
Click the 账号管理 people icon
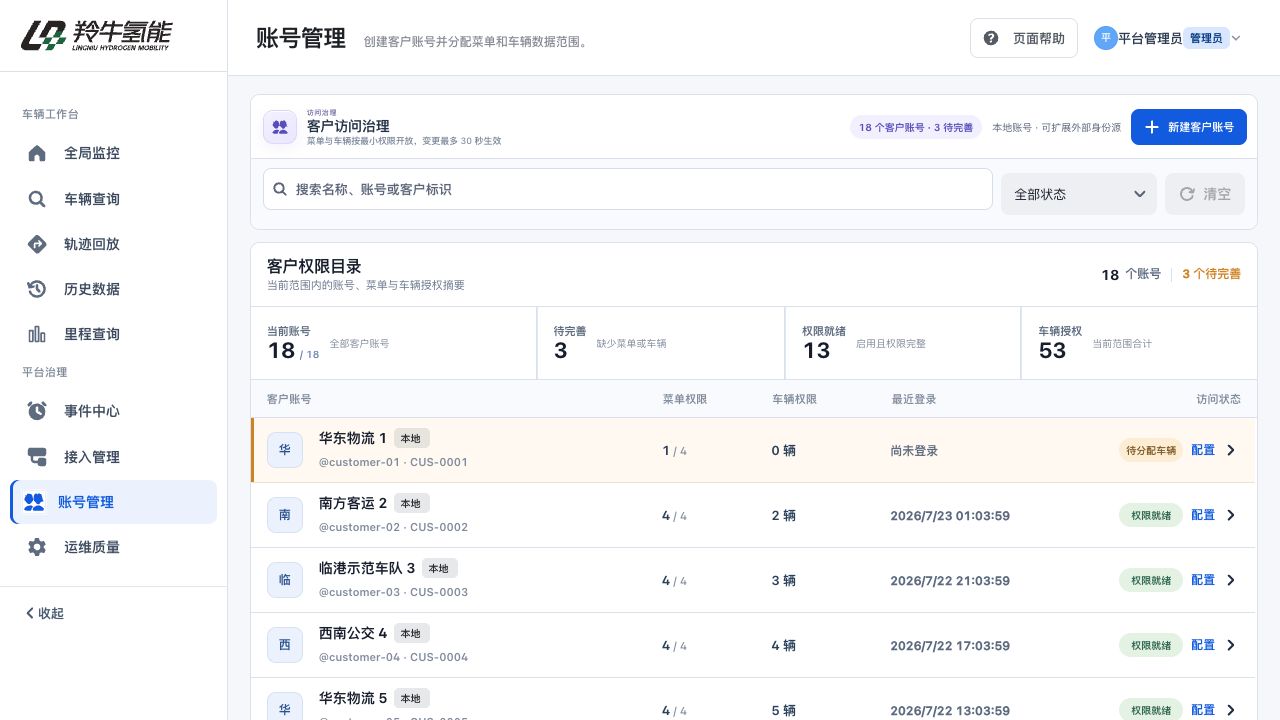click(34, 502)
